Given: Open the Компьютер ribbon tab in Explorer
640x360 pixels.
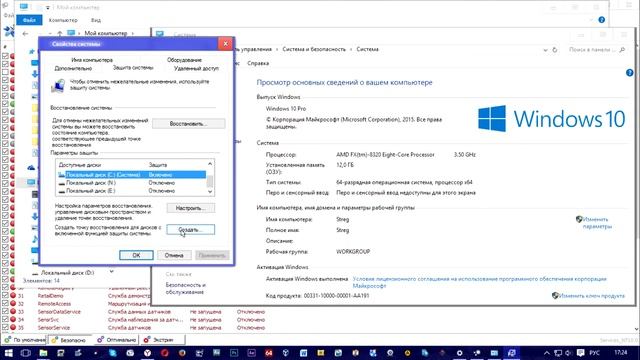Looking at the screenshot, I should [63, 20].
